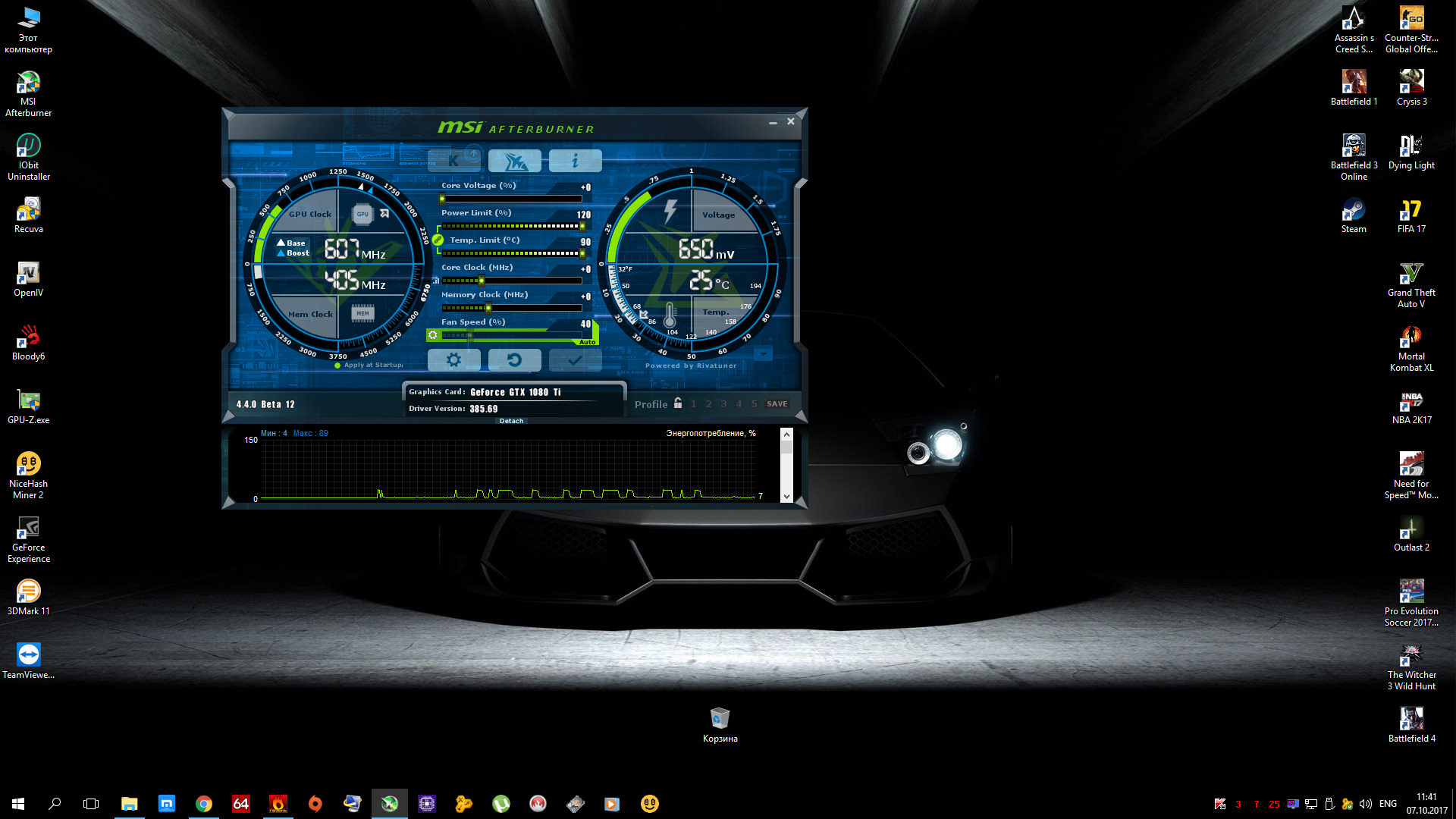Toggle Apply at Startup option
The width and height of the screenshot is (1456, 819).
click(337, 366)
